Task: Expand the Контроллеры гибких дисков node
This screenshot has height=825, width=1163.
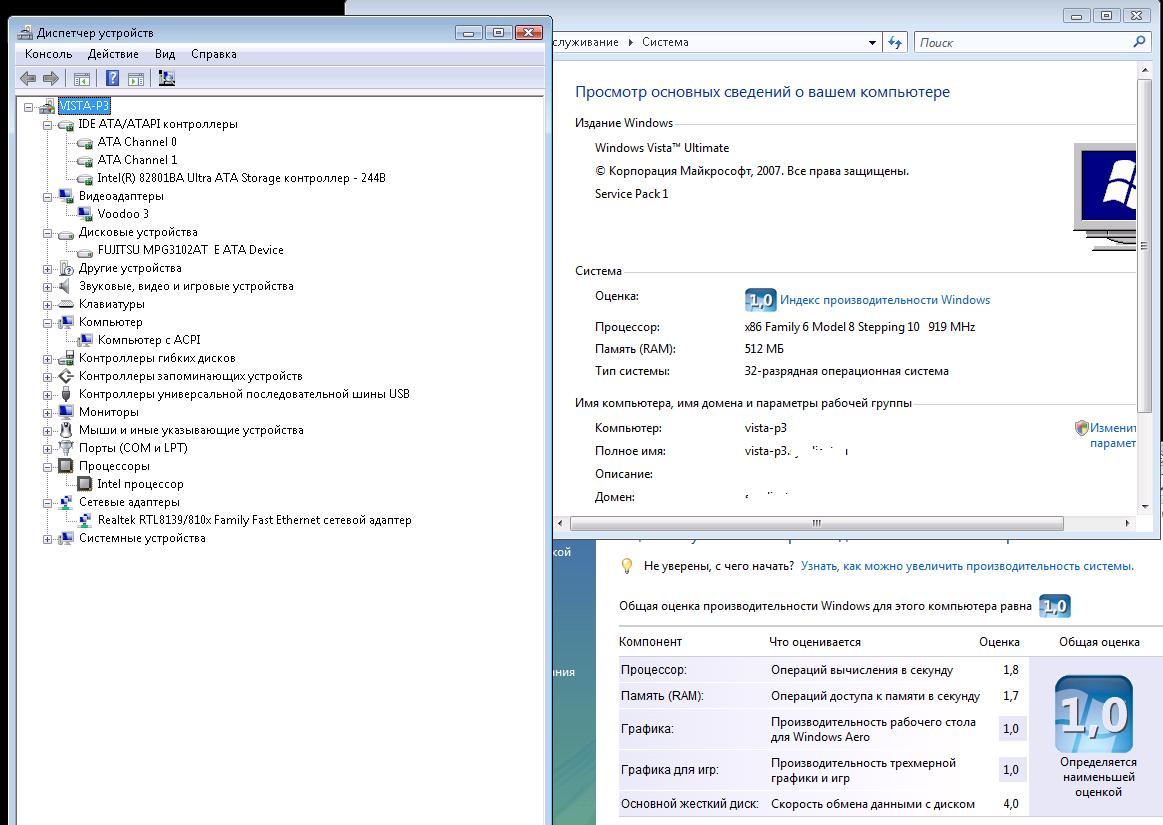Action: click(47, 359)
